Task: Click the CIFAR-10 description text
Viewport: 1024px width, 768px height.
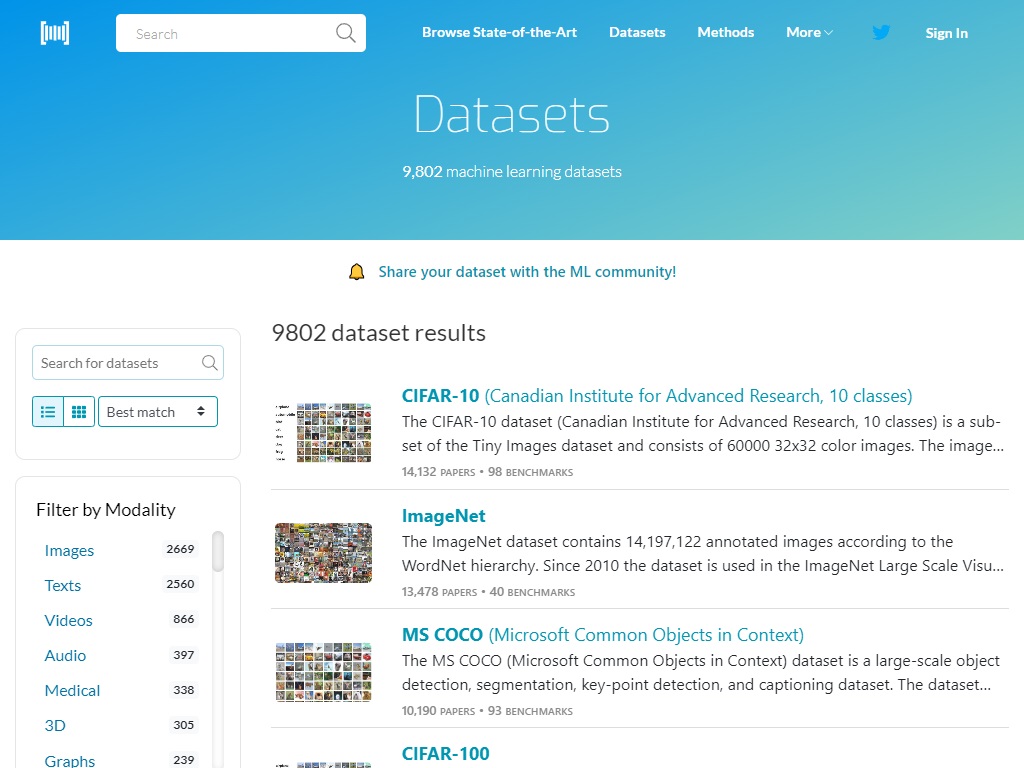Action: click(x=703, y=434)
